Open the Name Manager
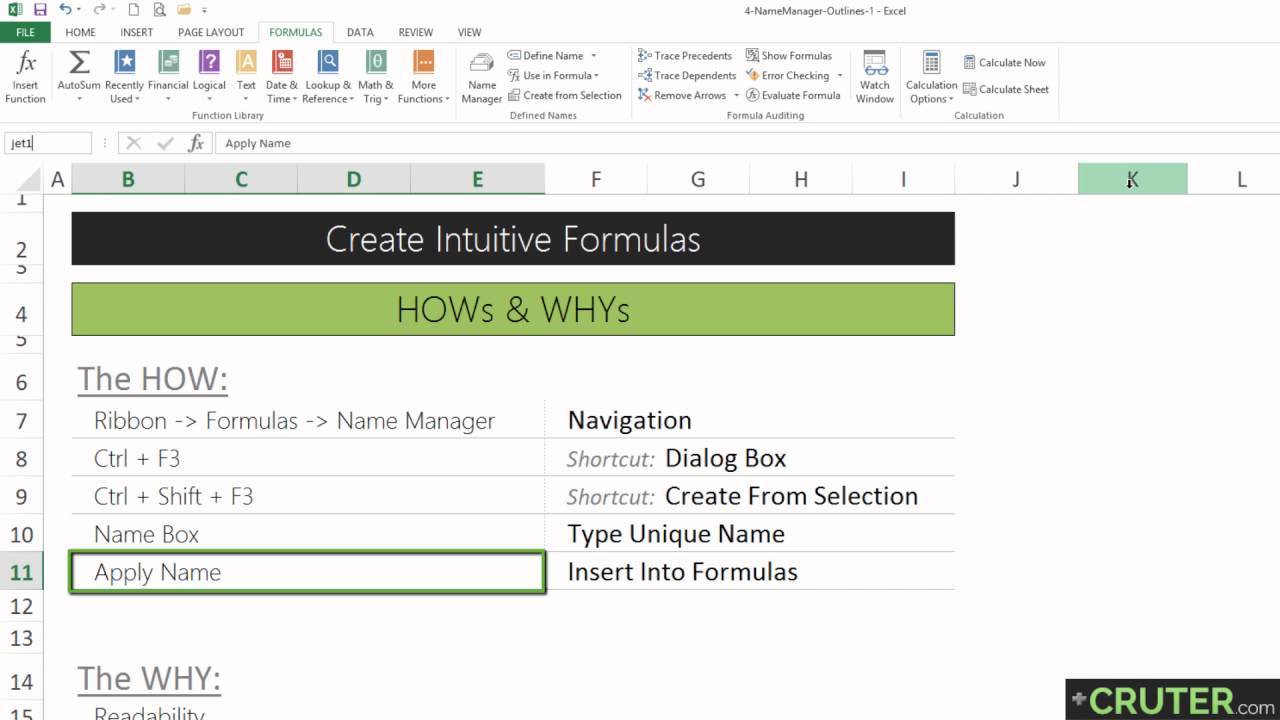This screenshot has height=720, width=1280. [482, 78]
